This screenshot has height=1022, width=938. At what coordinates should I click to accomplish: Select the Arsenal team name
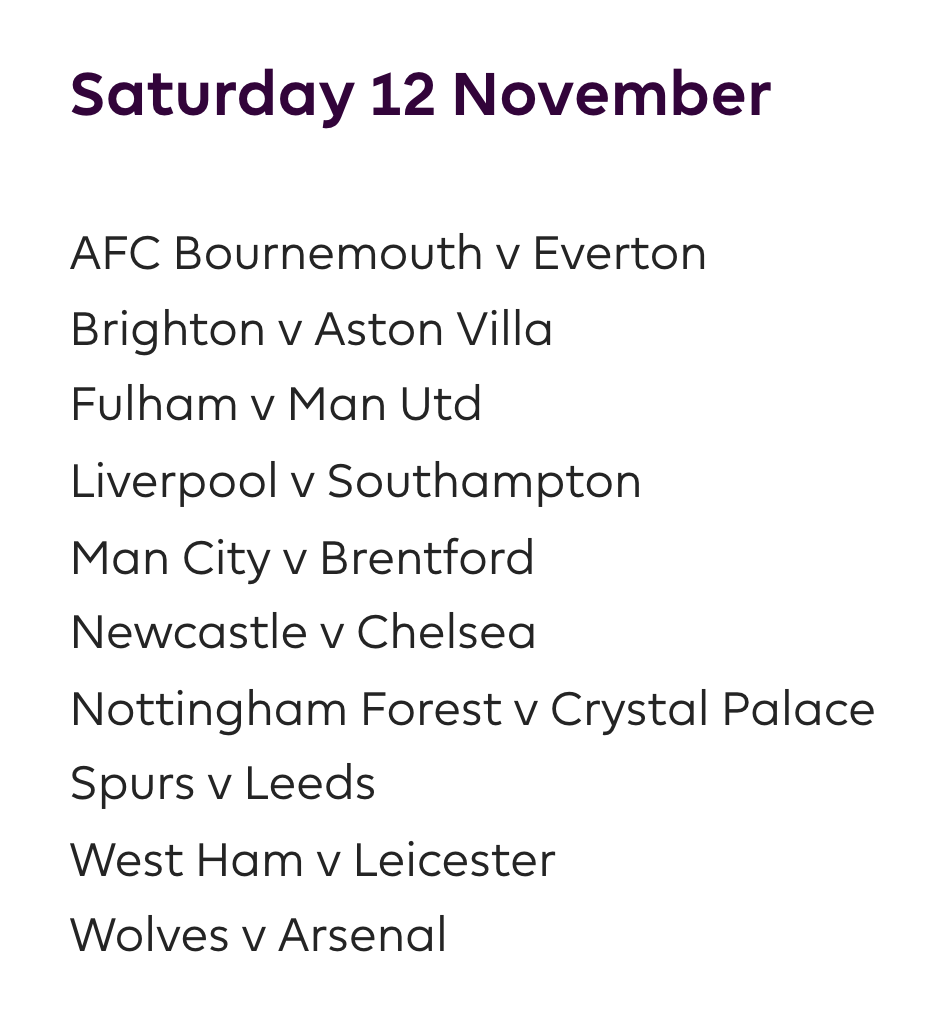[362, 936]
